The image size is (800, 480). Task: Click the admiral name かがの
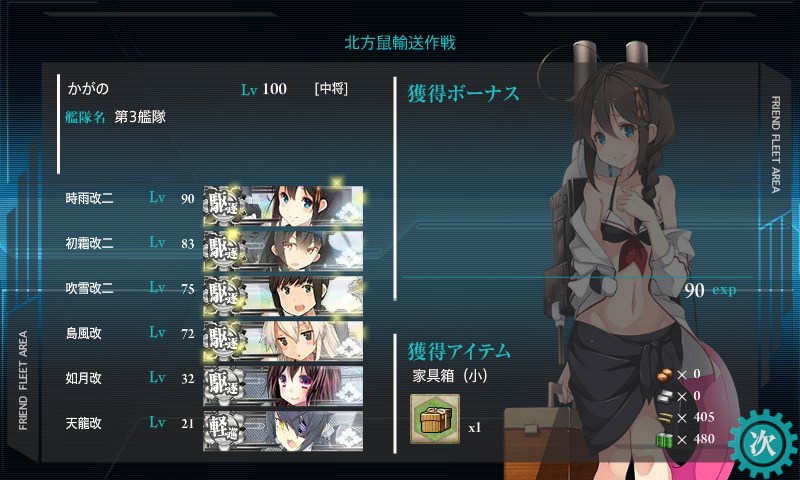pyautogui.click(x=88, y=89)
